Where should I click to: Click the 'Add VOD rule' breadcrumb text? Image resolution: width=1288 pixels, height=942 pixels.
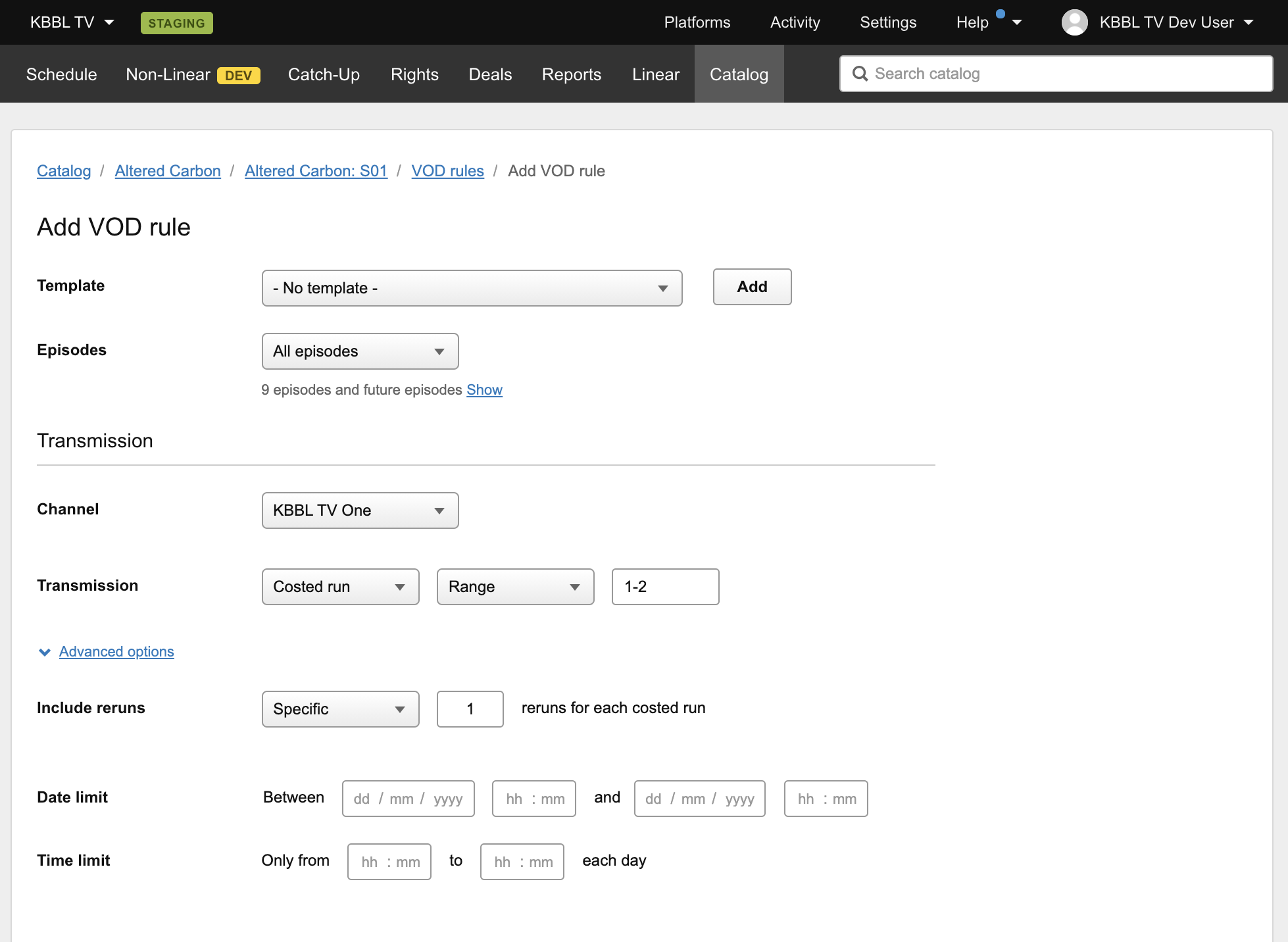click(557, 171)
